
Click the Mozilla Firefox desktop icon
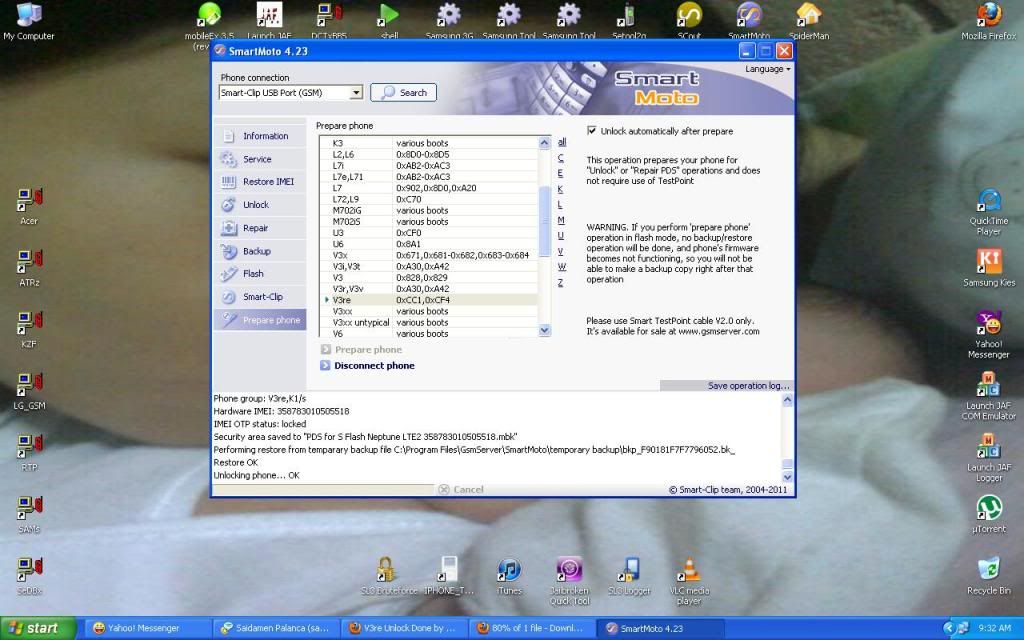pyautogui.click(x=989, y=22)
